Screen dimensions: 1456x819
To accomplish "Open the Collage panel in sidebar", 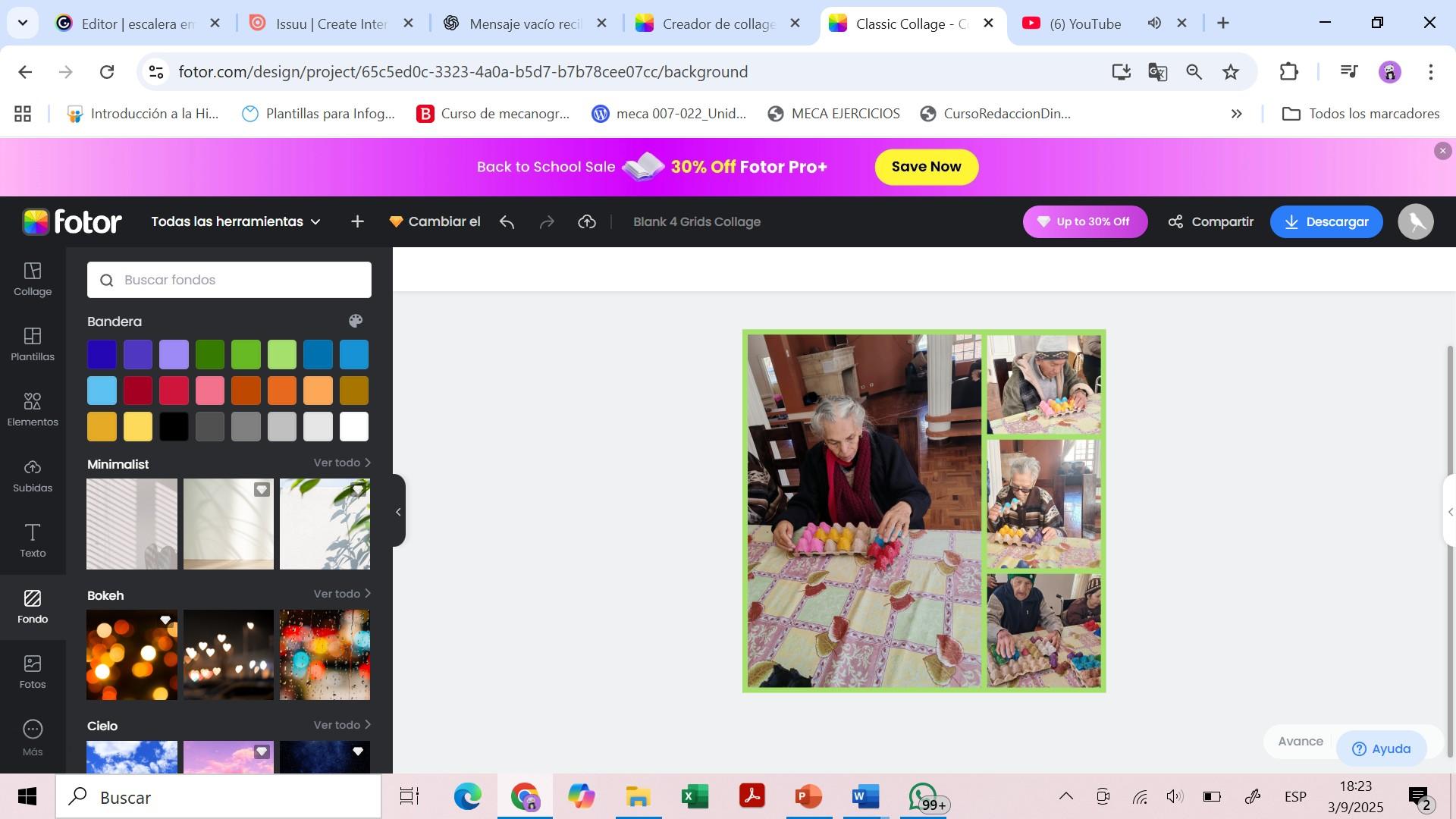I will pyautogui.click(x=33, y=279).
